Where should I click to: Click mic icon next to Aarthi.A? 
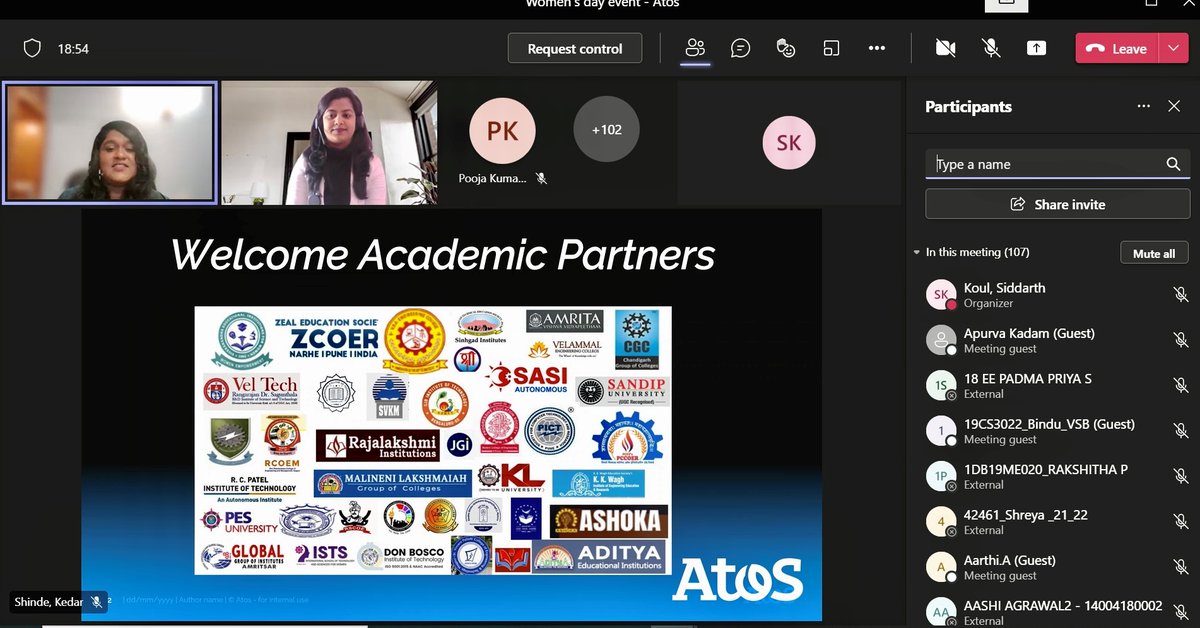point(1180,567)
